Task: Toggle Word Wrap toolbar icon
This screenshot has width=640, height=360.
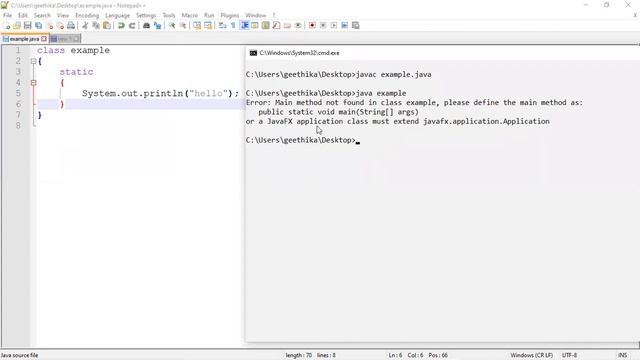Action: pyautogui.click(x=222, y=25)
